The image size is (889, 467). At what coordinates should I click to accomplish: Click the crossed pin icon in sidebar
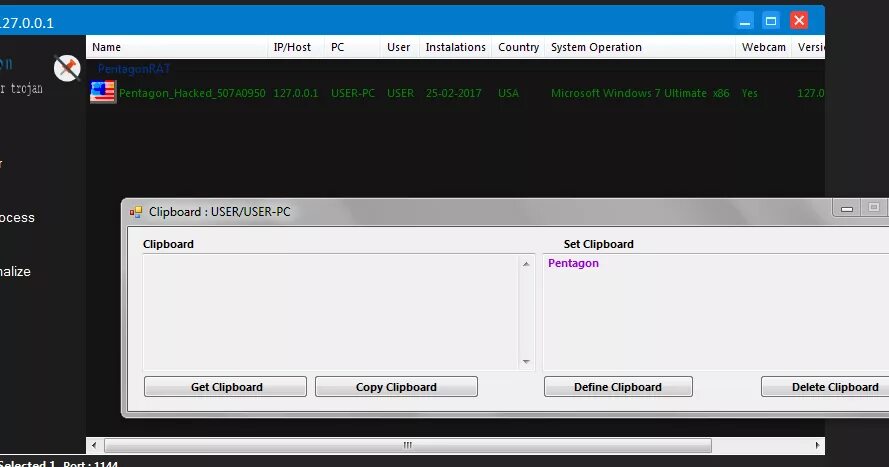coord(67,69)
